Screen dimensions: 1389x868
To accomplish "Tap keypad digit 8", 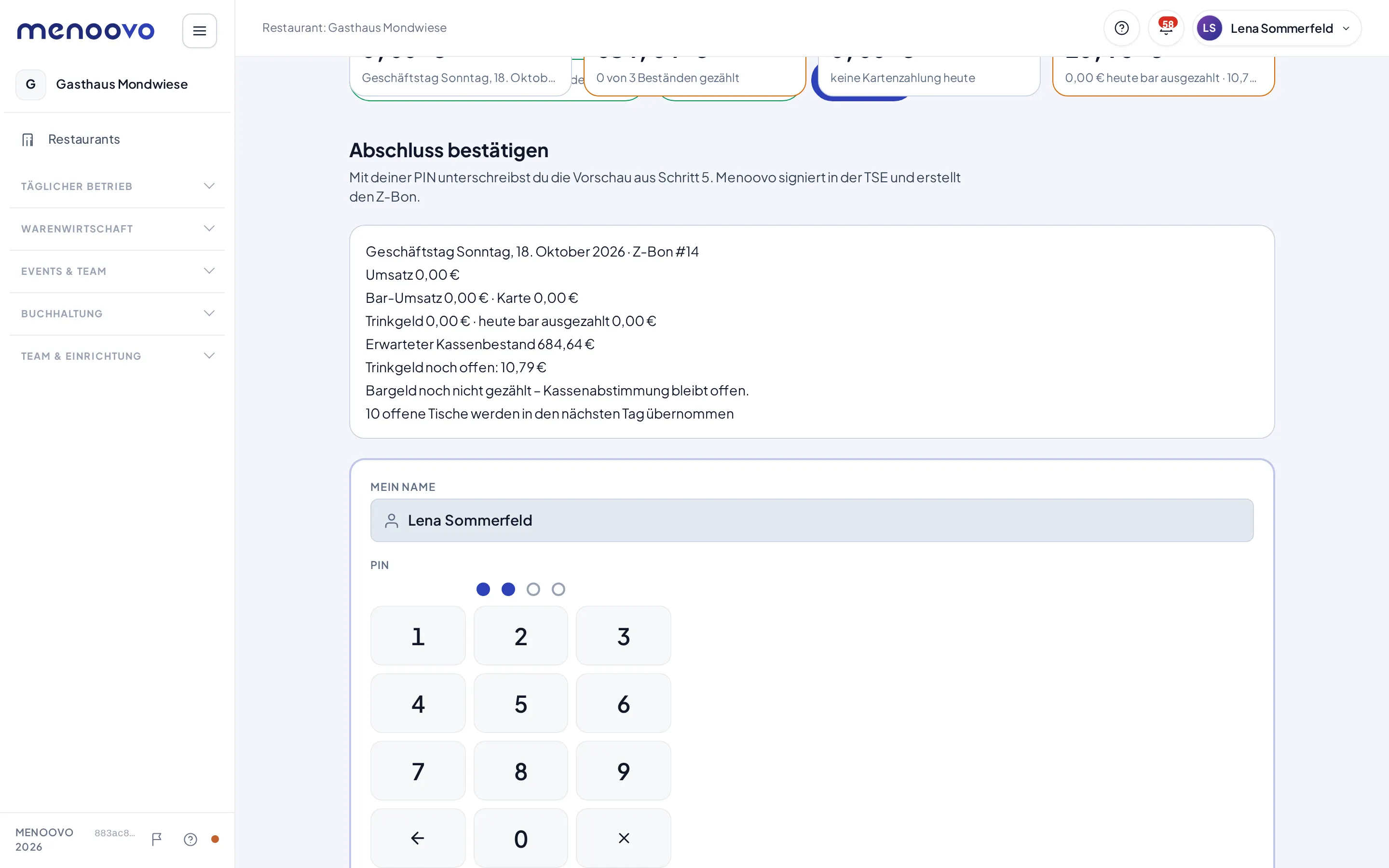I will pos(520,771).
